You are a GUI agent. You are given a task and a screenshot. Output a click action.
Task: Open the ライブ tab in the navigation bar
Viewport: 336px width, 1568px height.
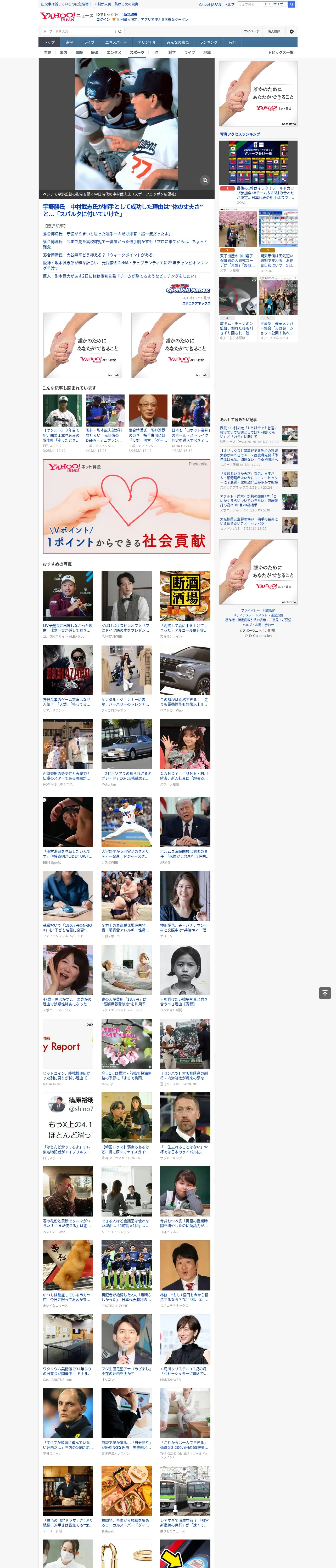point(89,43)
